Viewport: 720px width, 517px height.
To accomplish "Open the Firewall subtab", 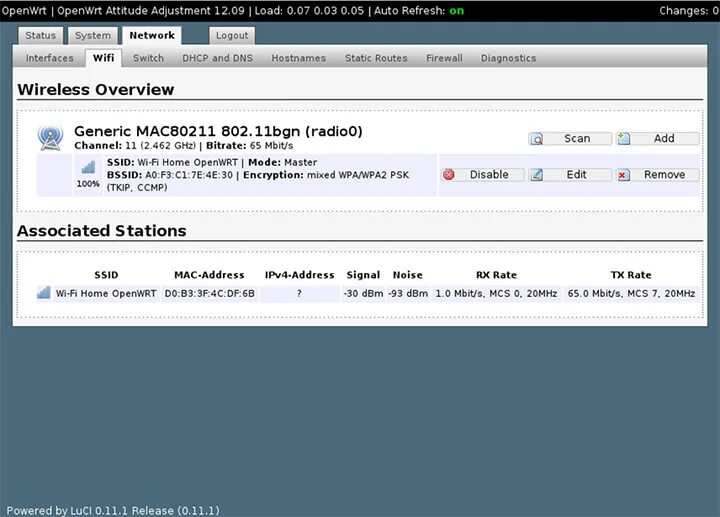I will pyautogui.click(x=444, y=58).
